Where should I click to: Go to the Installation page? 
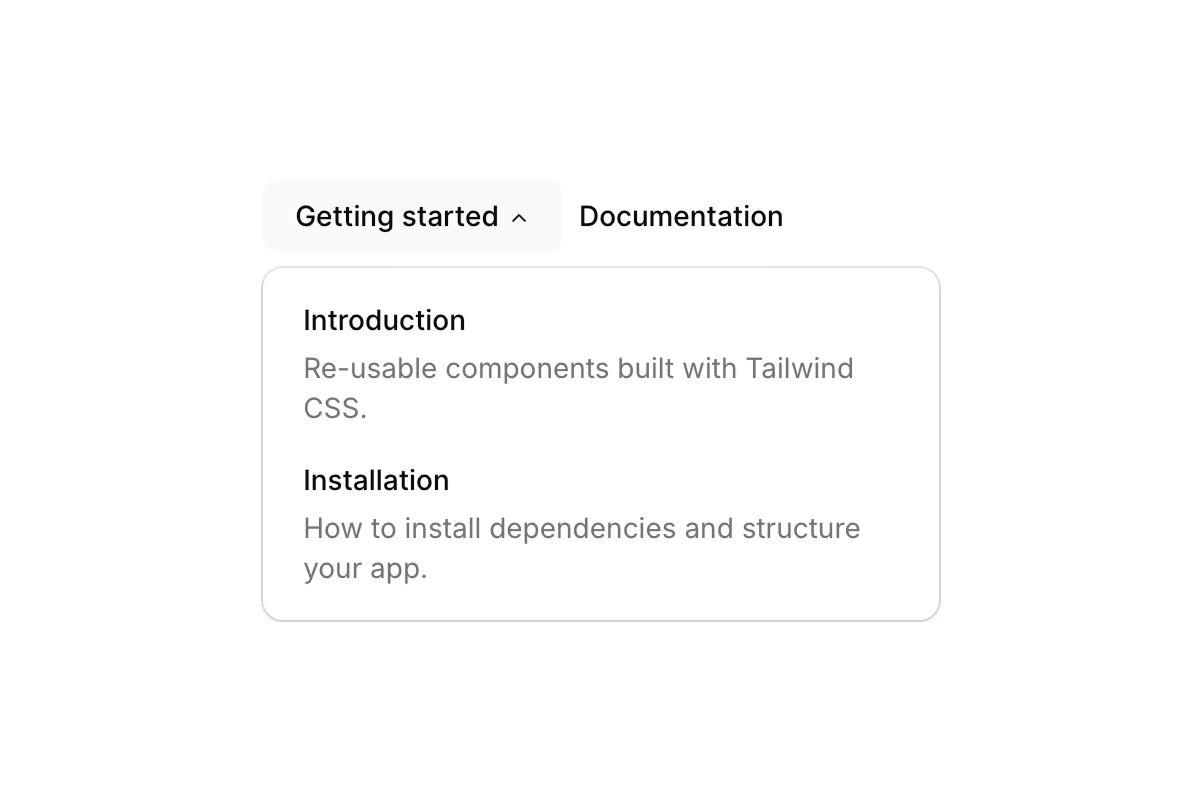pos(376,481)
